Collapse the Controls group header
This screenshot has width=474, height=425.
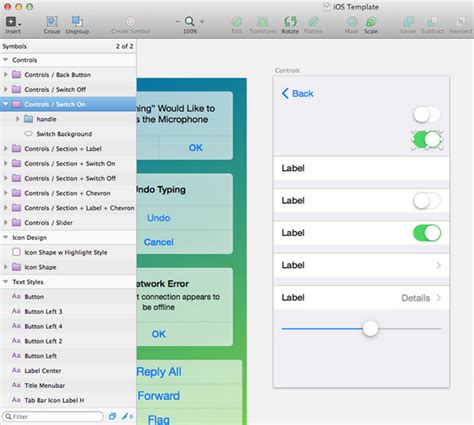[5, 60]
